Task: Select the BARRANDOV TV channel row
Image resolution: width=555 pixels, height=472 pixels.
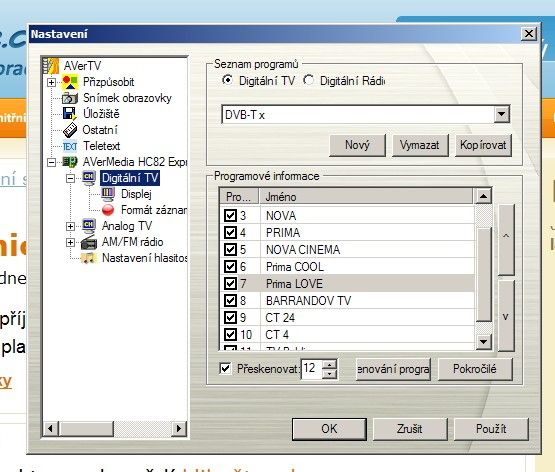Action: 348,300
